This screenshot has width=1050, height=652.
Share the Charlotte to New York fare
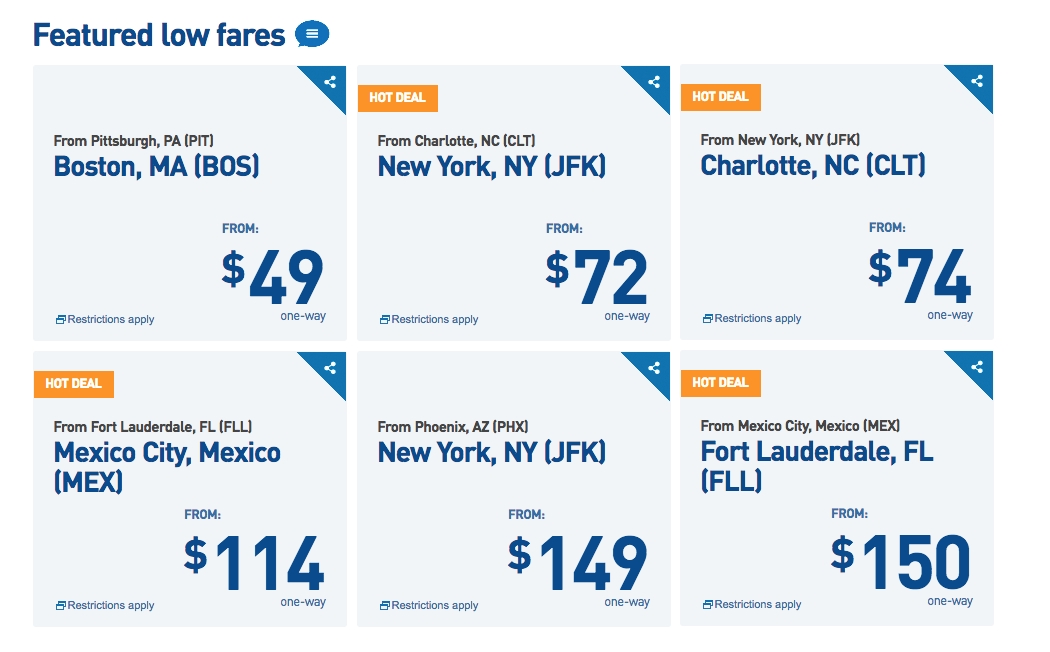pyautogui.click(x=654, y=82)
